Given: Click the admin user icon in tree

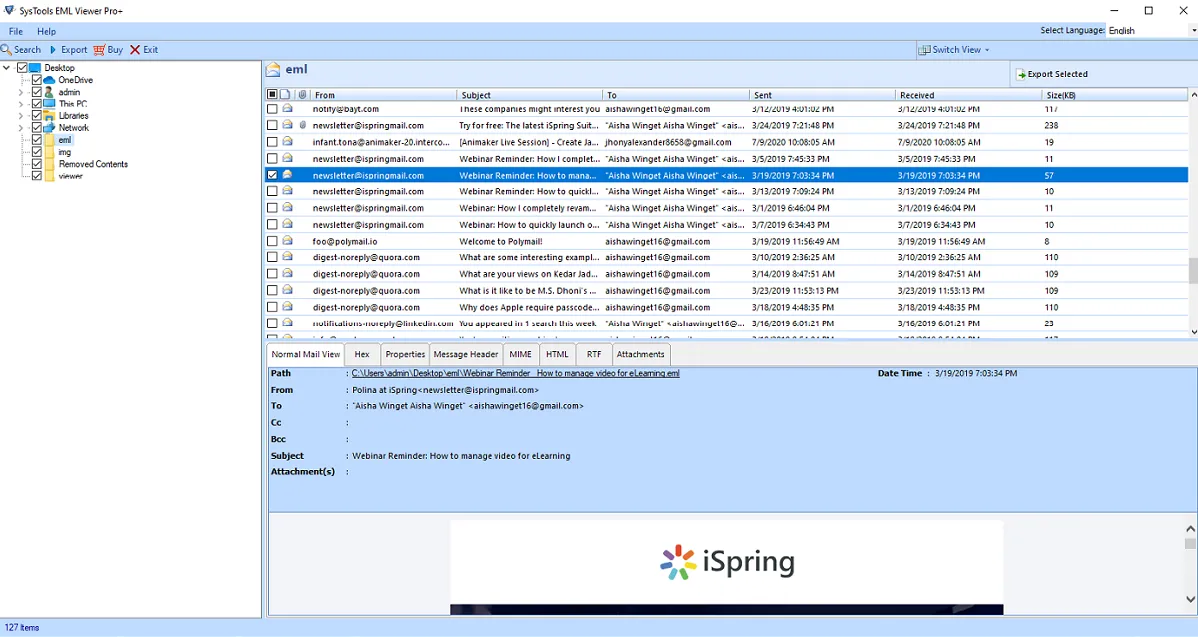Looking at the screenshot, I should 49,92.
